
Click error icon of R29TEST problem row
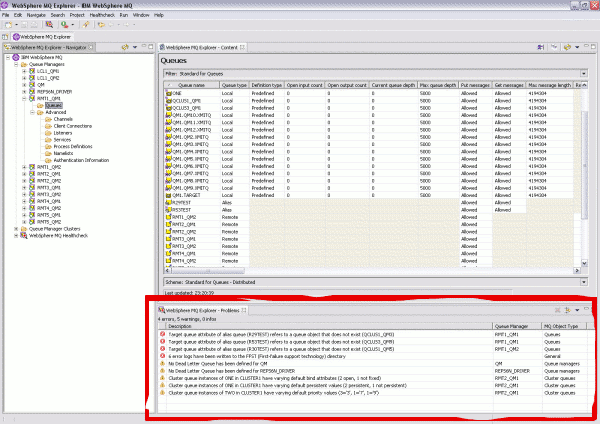(162, 334)
